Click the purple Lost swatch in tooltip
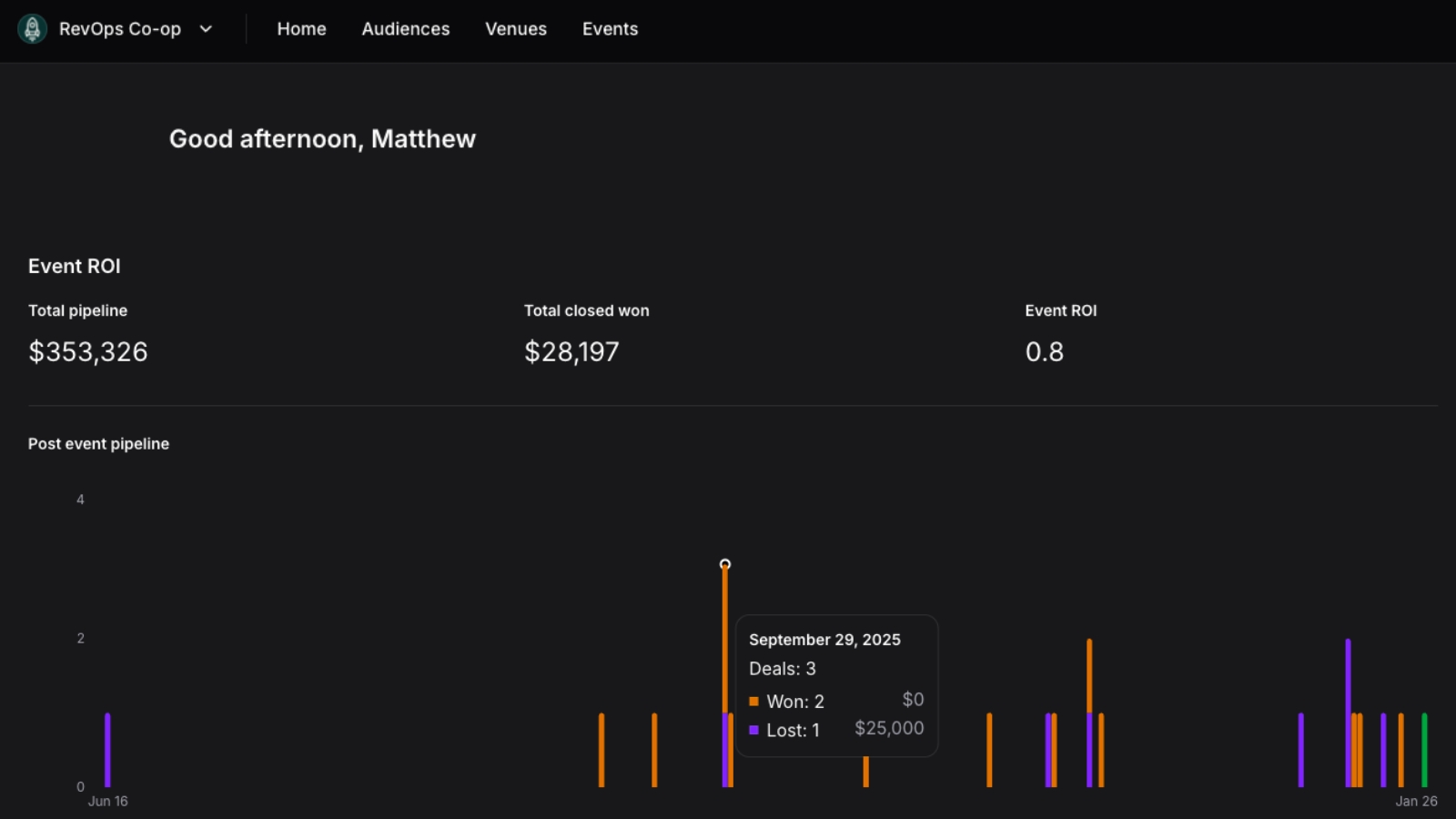 [753, 730]
